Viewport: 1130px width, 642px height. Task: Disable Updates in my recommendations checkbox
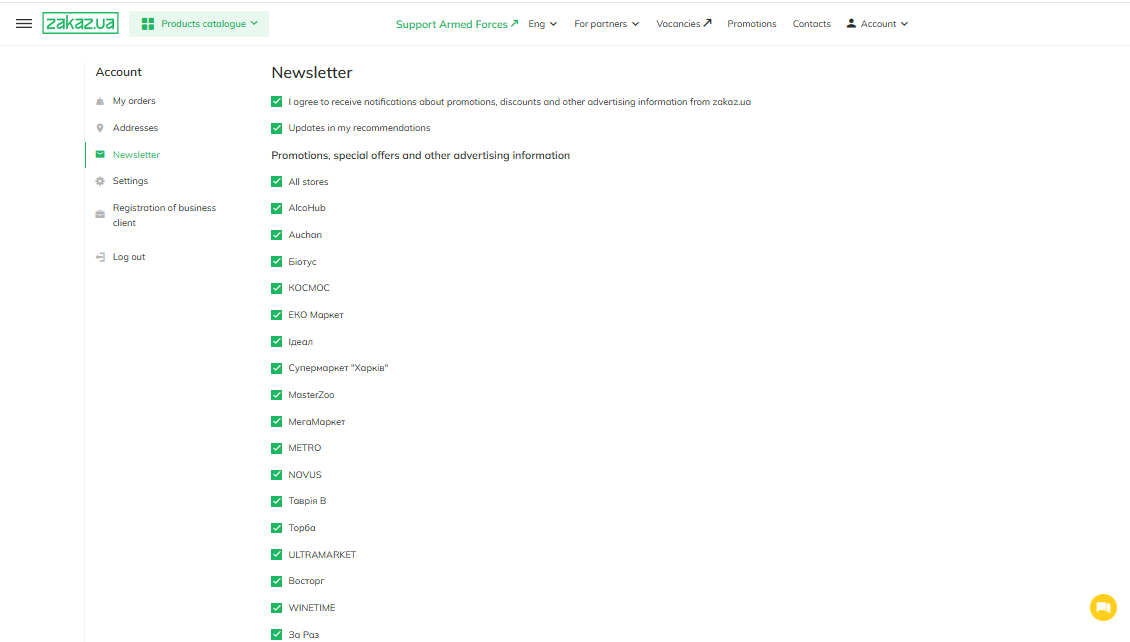[277, 128]
